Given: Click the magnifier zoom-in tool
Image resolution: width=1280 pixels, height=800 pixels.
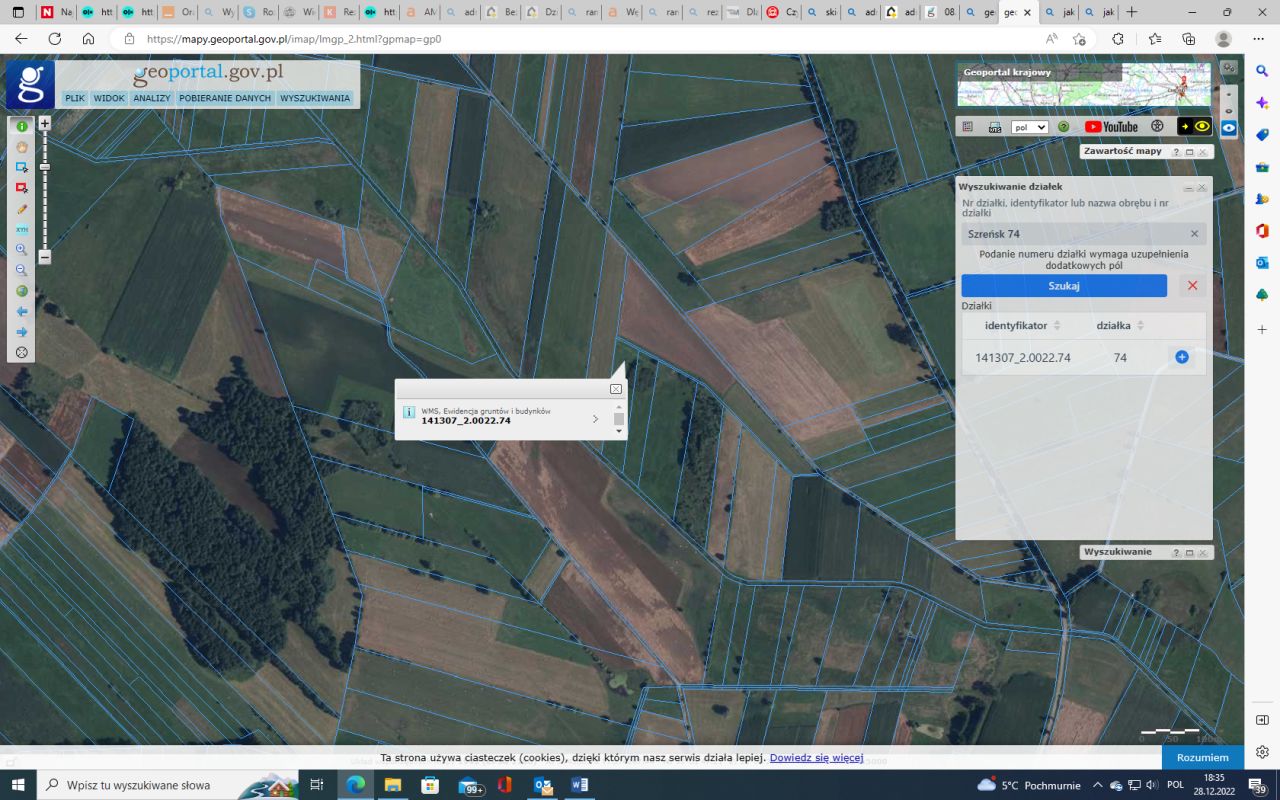Looking at the screenshot, I should [21, 250].
